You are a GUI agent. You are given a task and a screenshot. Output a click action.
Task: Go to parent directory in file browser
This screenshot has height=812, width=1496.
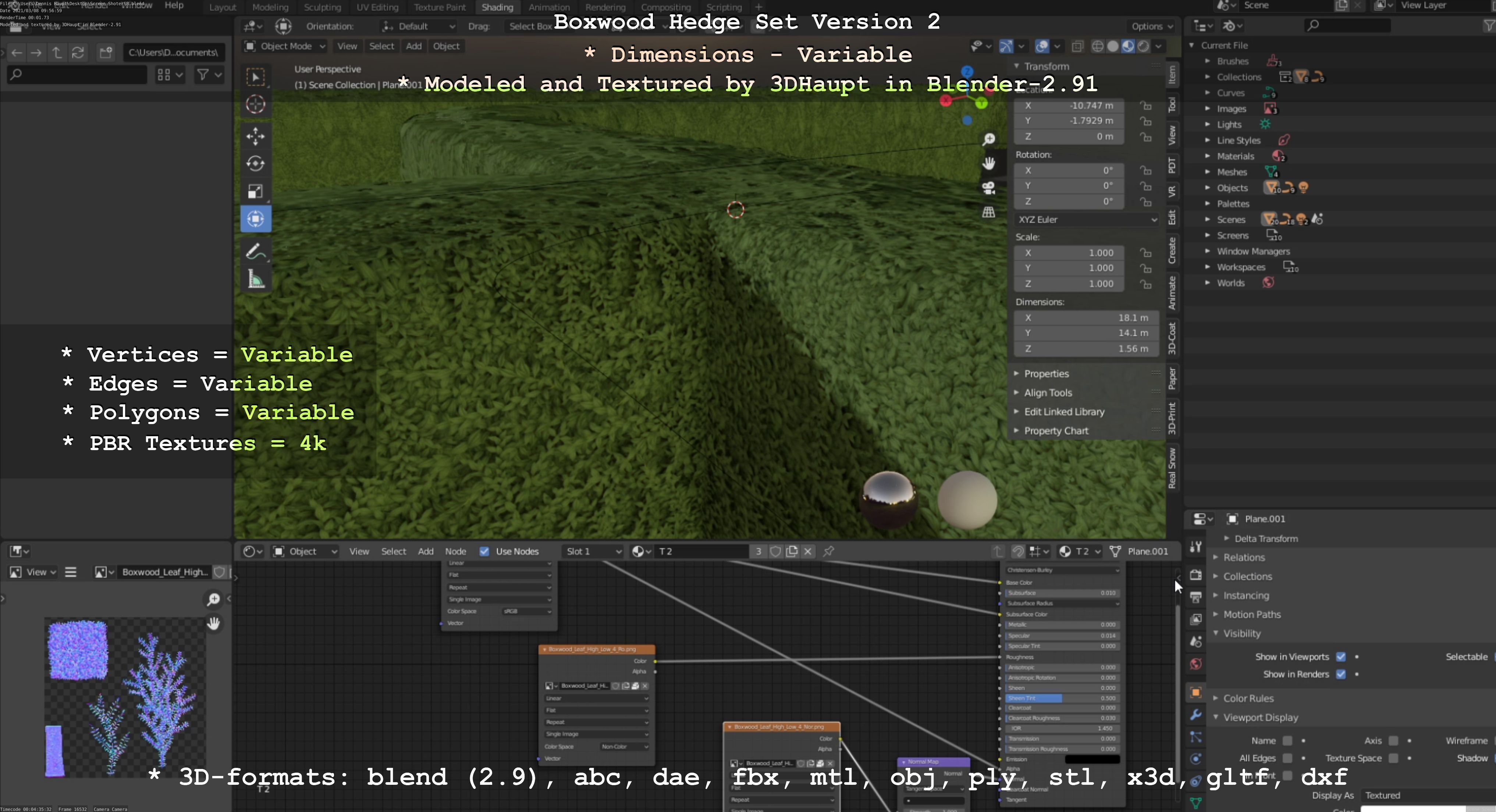click(x=57, y=53)
